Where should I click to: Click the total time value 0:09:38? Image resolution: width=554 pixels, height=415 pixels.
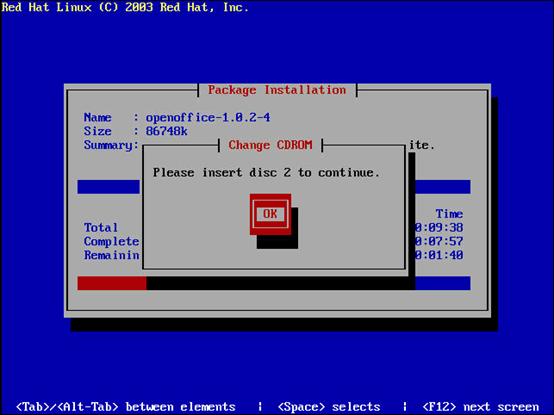coord(439,228)
